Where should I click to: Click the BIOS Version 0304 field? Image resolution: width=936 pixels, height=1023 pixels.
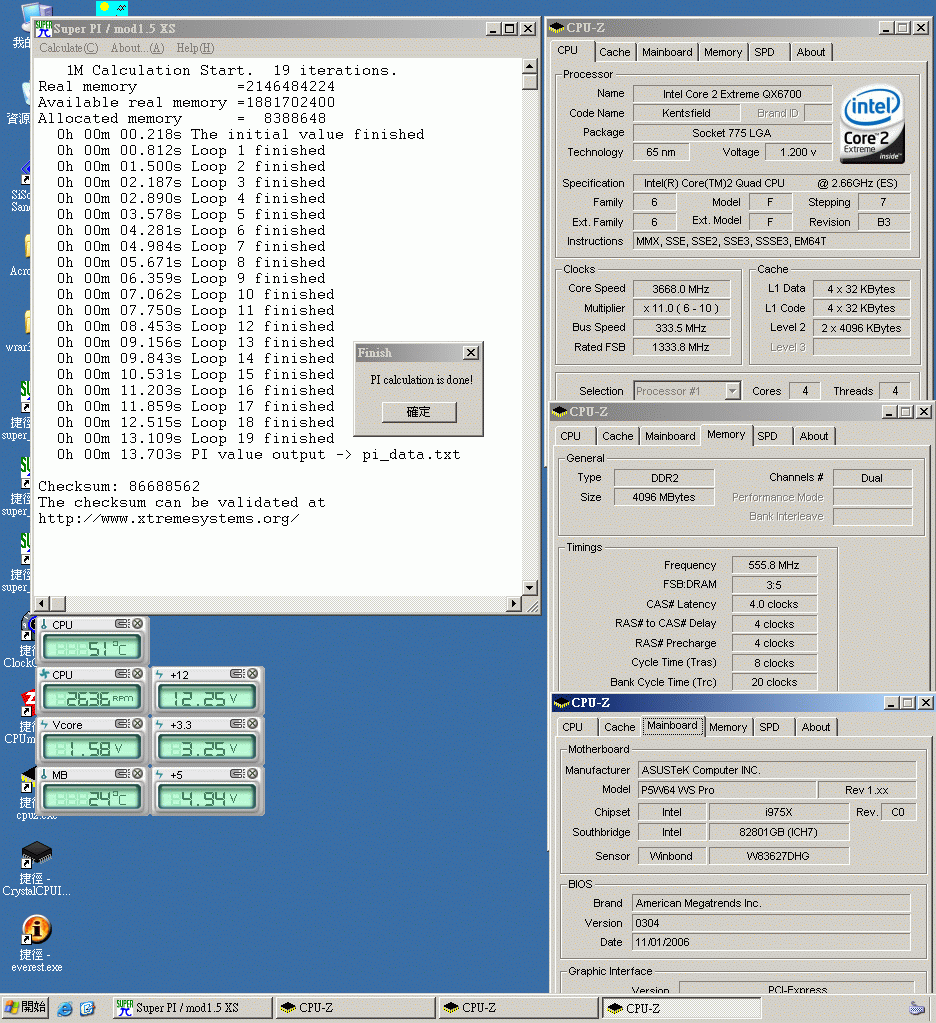pyautogui.click(x=771, y=923)
